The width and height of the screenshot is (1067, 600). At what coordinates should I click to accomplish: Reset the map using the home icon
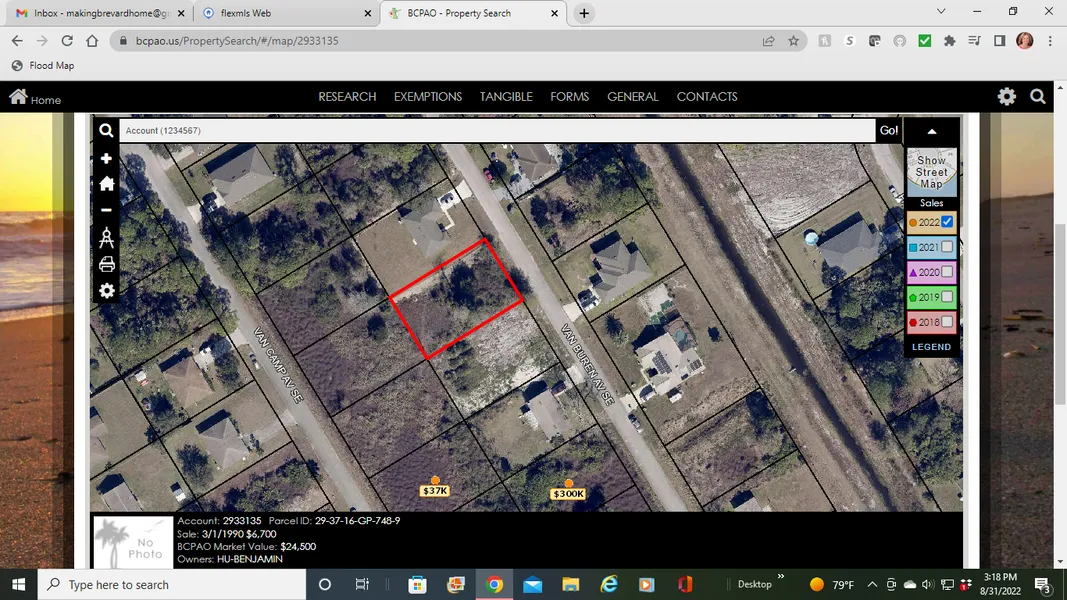(106, 184)
